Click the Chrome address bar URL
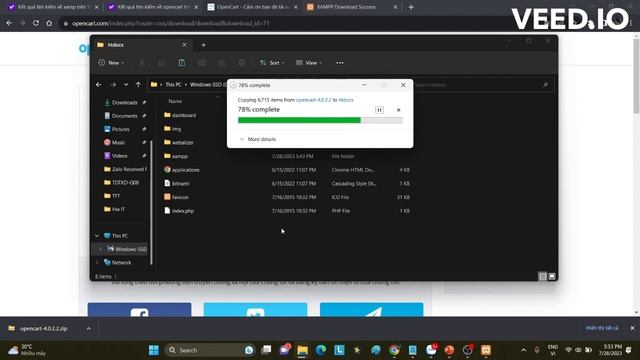 click(x=171, y=23)
